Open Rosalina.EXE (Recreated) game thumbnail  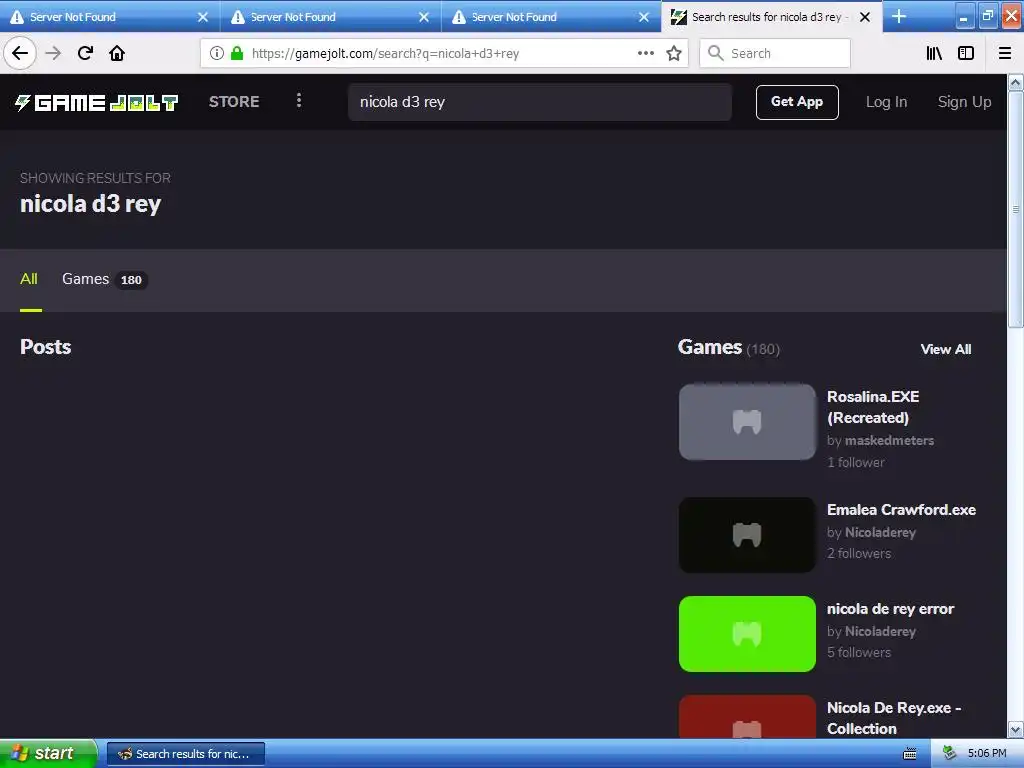tap(747, 422)
